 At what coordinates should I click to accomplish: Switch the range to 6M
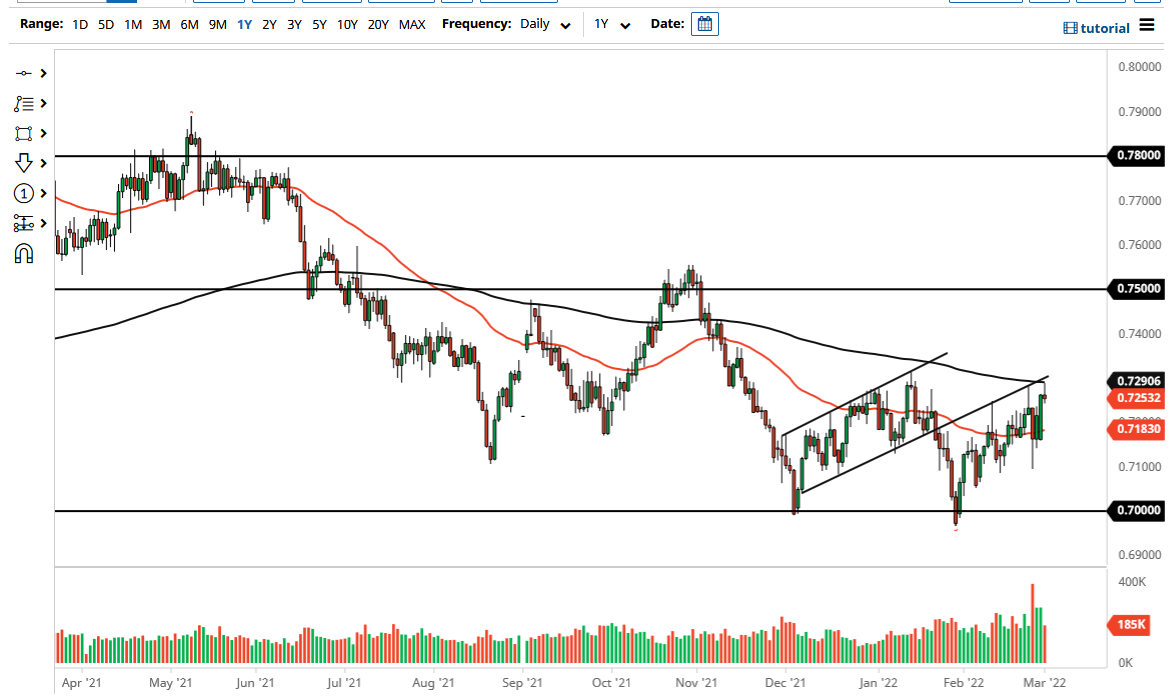188,23
